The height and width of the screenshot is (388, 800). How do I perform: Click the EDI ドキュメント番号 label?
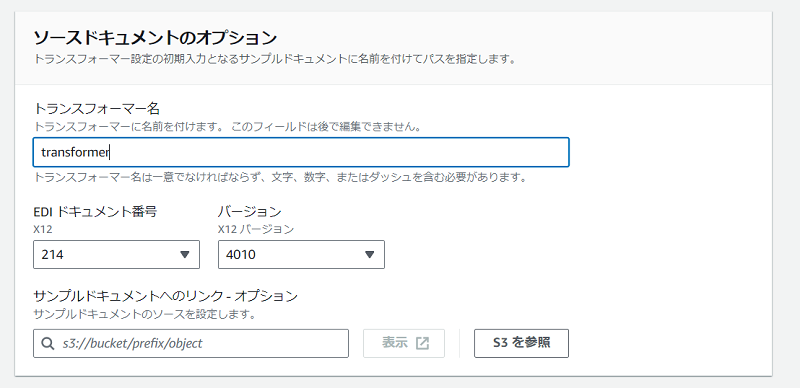click(95, 211)
